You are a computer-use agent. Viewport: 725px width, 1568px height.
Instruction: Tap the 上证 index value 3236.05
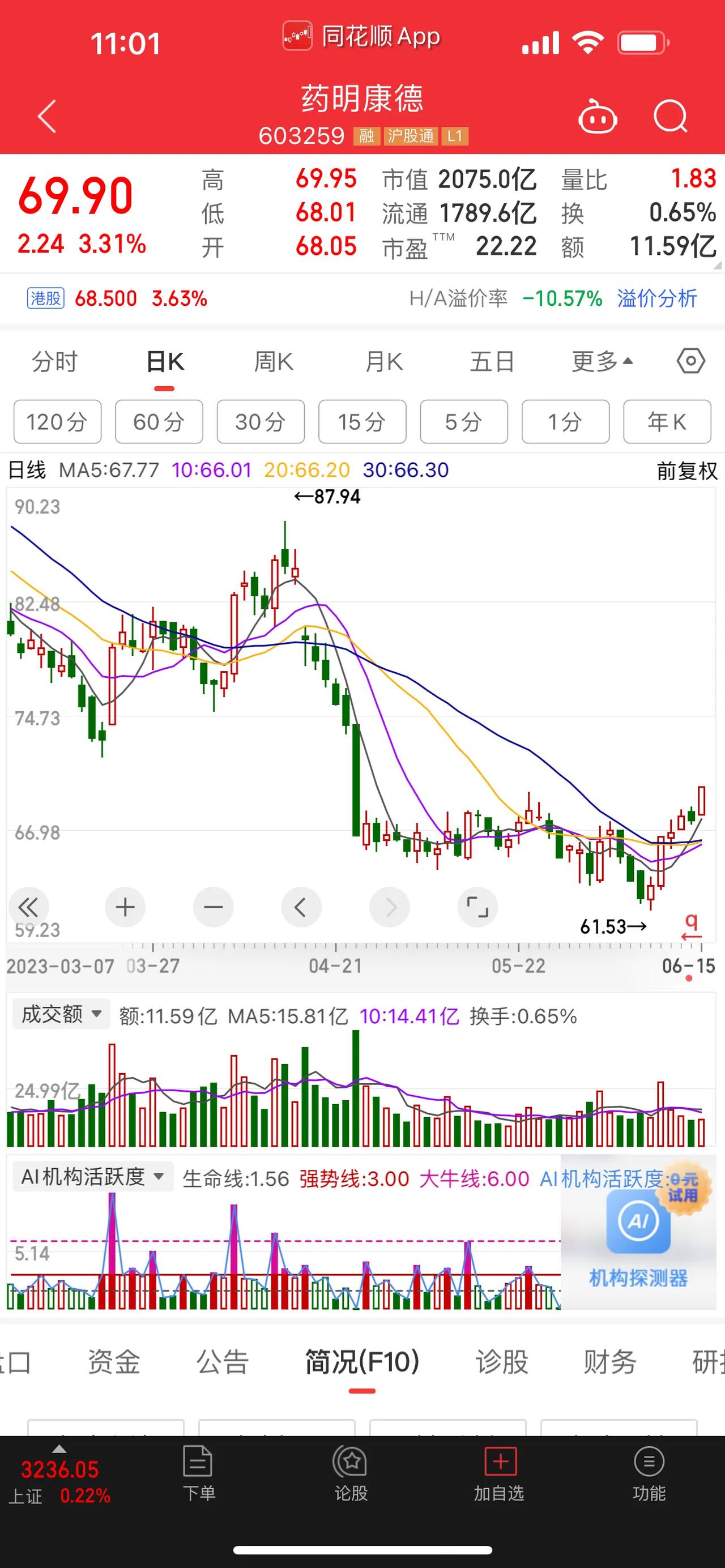(59, 1469)
